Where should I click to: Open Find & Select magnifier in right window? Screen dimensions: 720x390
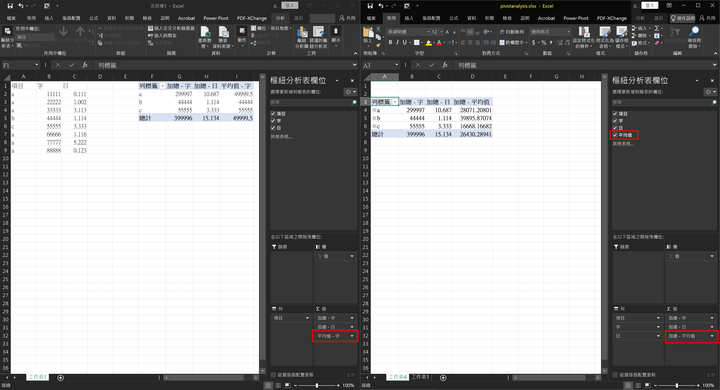694,37
